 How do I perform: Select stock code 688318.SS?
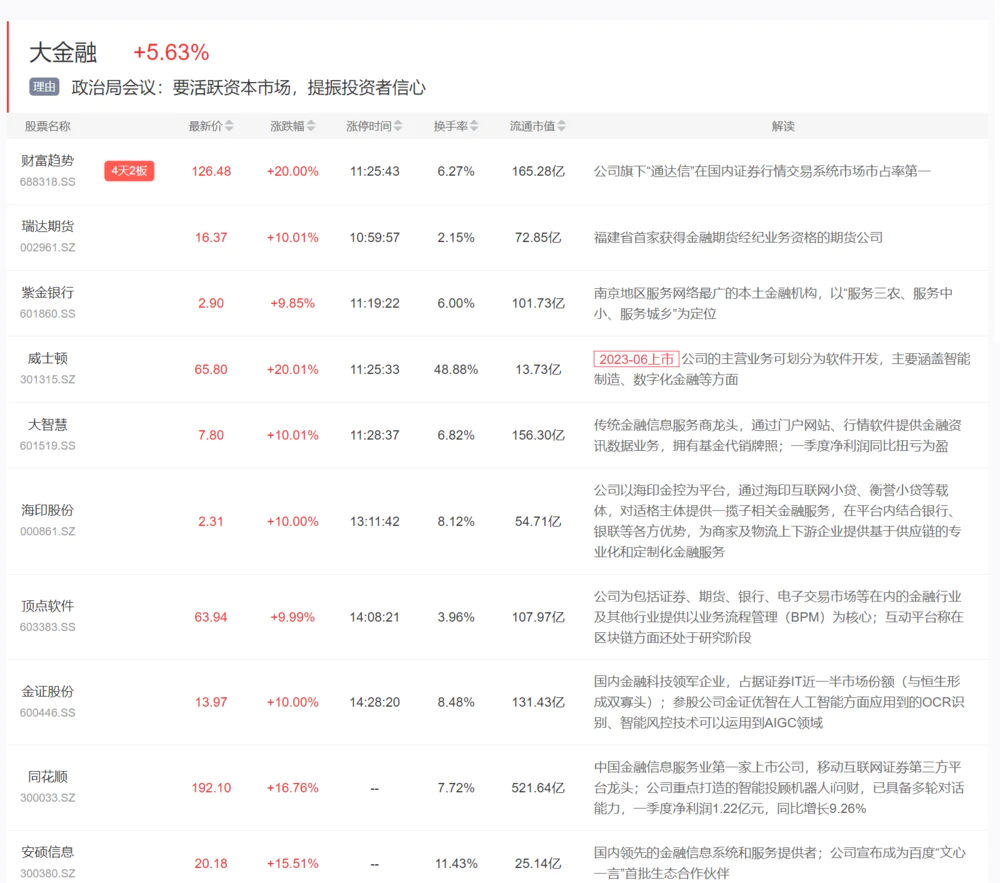pos(47,182)
